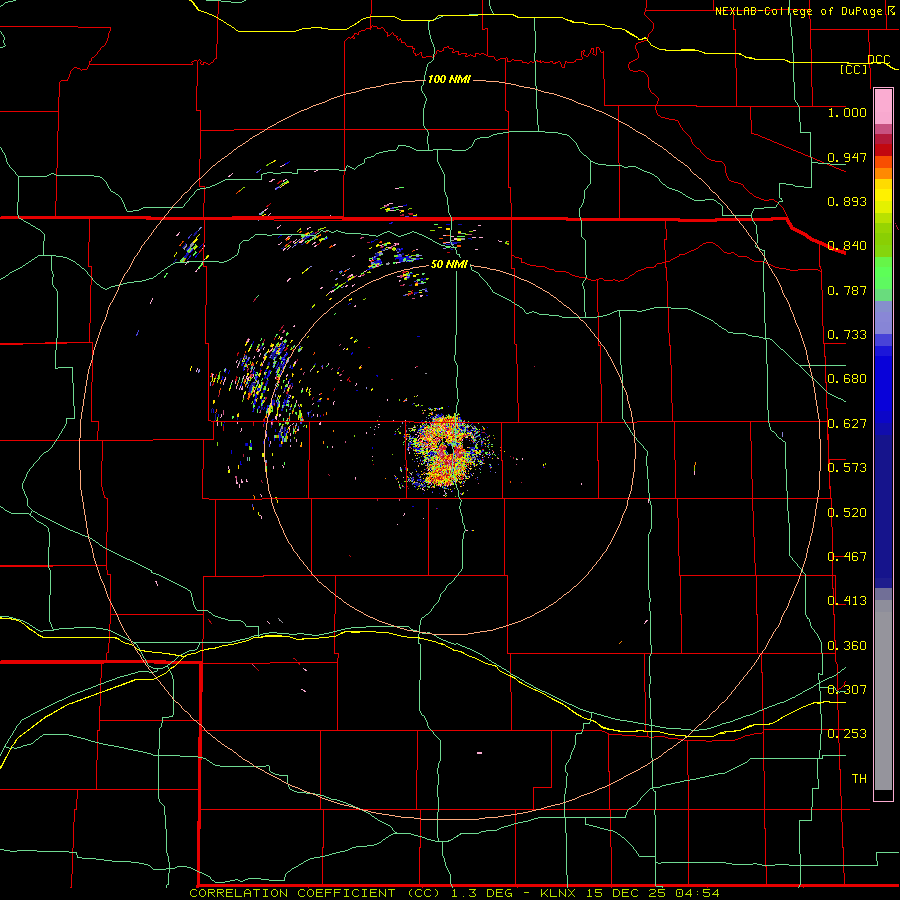Click the 0.467 legend value

tap(847, 557)
